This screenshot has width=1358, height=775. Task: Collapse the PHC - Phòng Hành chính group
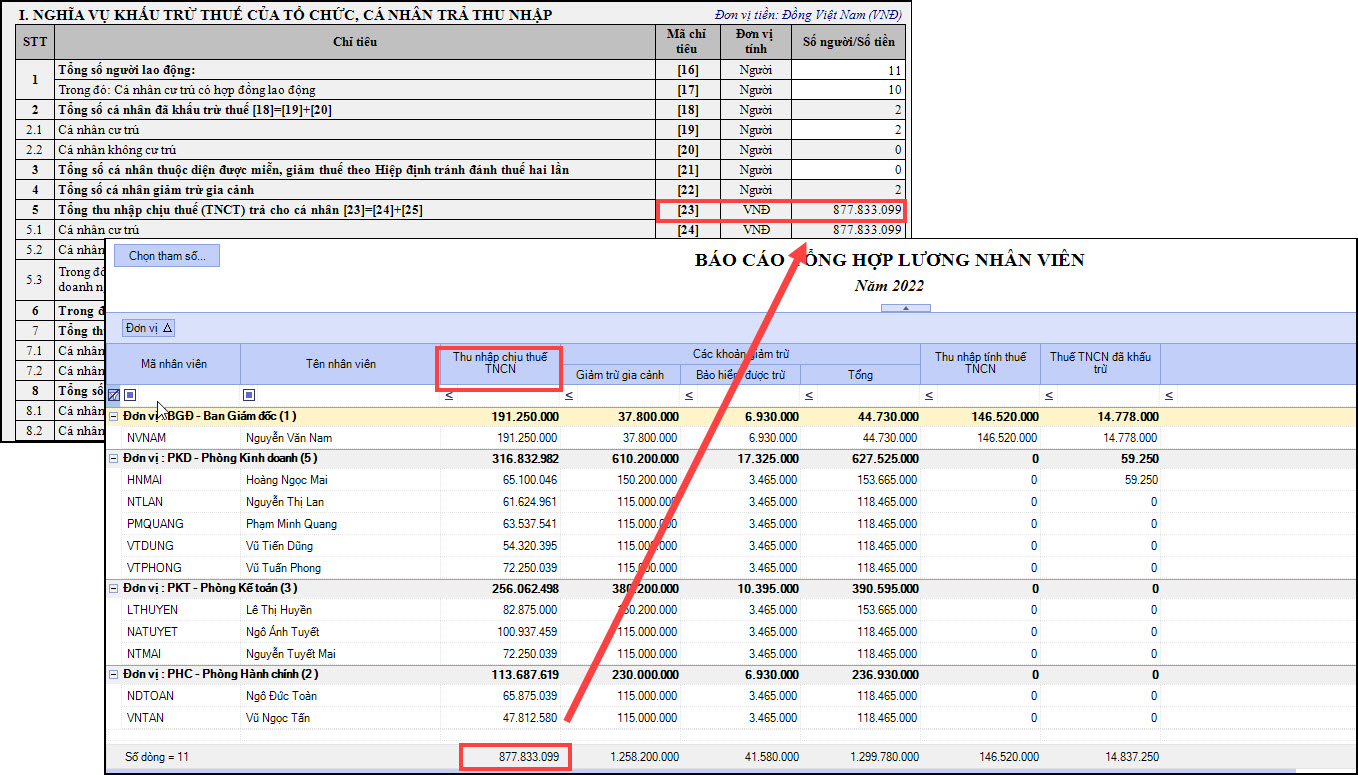coord(114,674)
